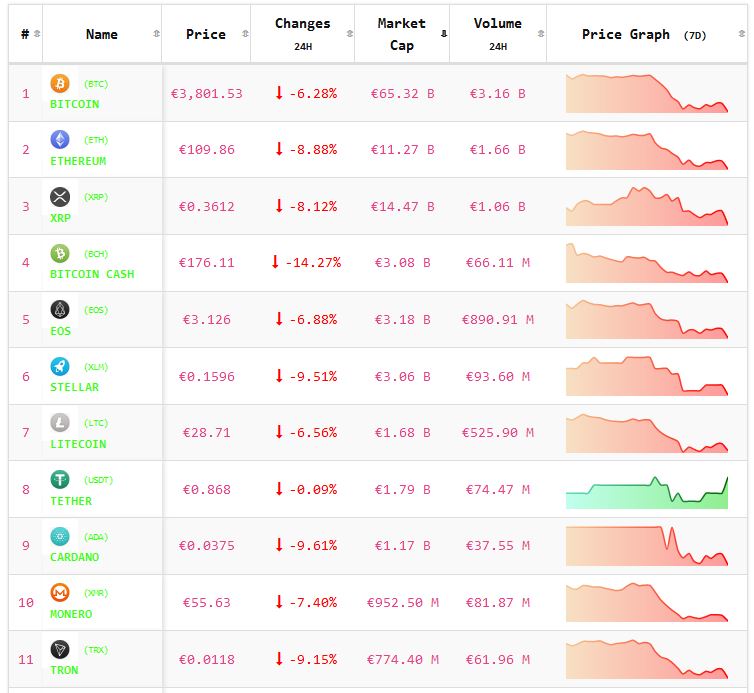
Task: Click the Ethereum diamond logo icon
Action: click(60, 140)
